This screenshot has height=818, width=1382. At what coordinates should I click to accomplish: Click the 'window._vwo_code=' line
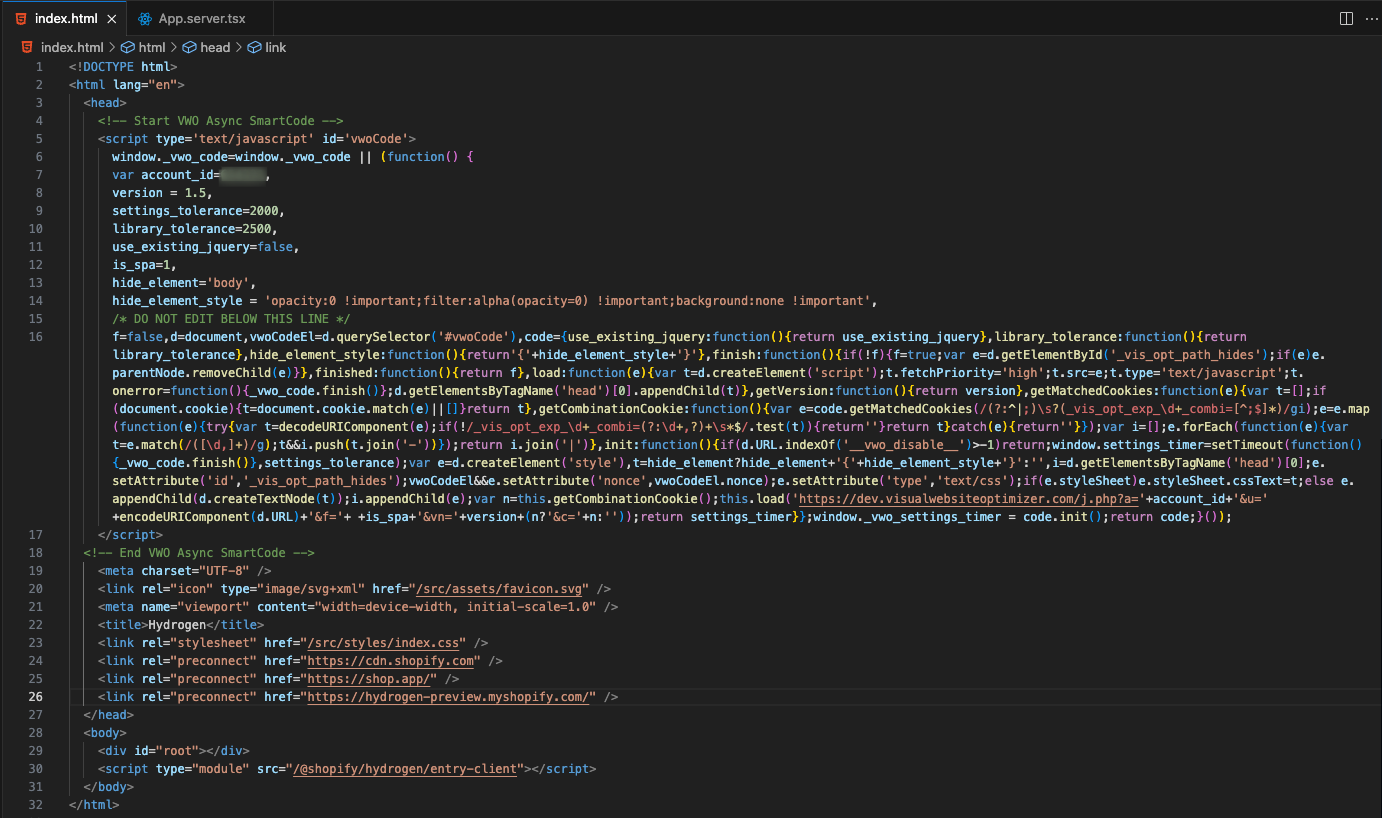[292, 157]
